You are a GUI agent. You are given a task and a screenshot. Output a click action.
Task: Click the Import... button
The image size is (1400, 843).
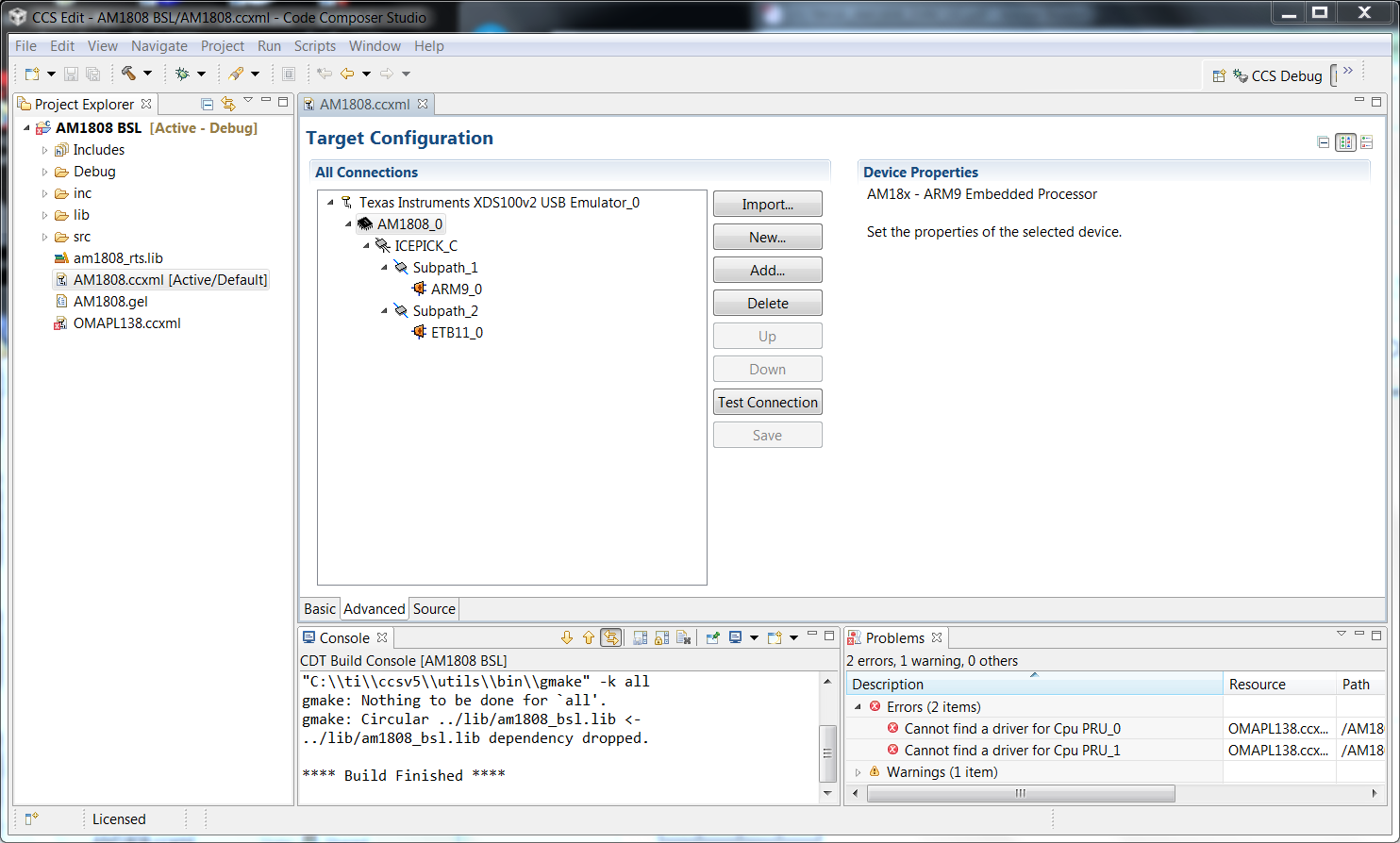(768, 205)
